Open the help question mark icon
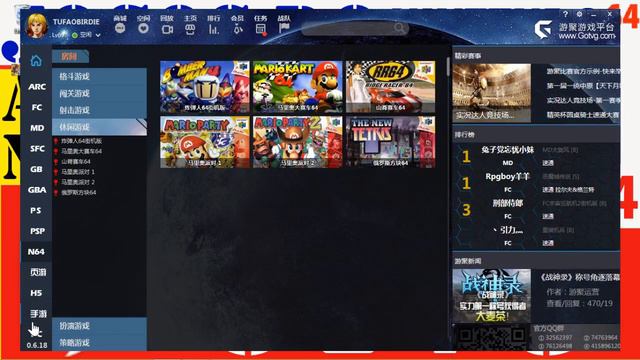Screen dimensions: 640x360 [565, 14]
